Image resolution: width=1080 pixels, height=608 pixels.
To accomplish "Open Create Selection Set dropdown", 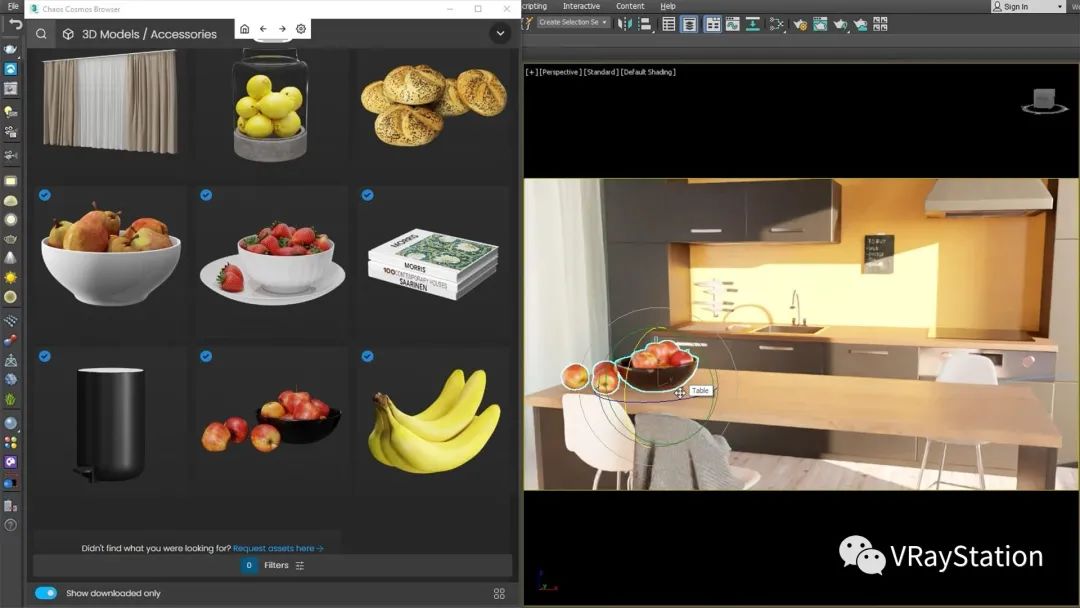I will coord(573,22).
